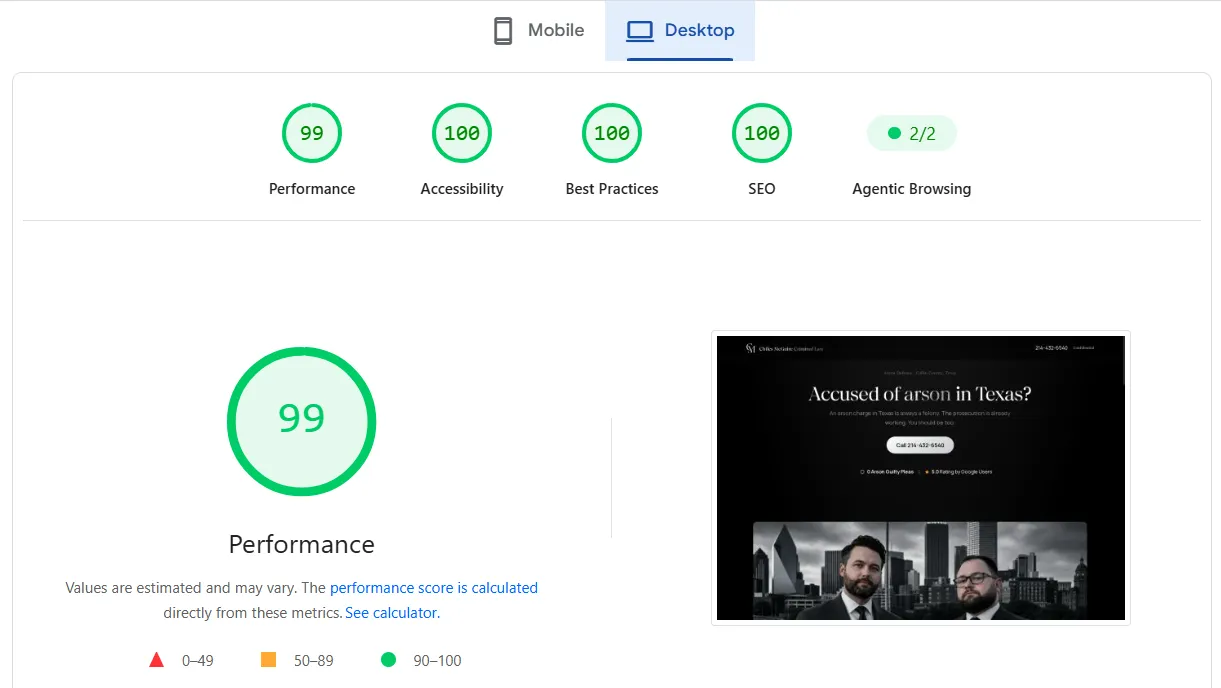
Task: Open the SEO score gauge
Action: tap(762, 133)
